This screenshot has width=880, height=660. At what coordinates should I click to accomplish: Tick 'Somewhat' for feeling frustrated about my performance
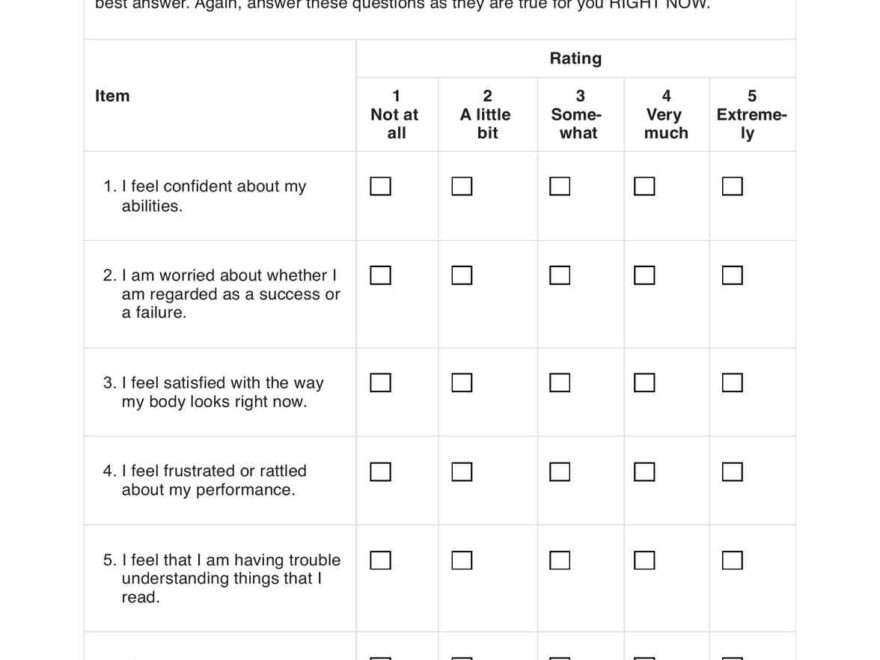(560, 471)
